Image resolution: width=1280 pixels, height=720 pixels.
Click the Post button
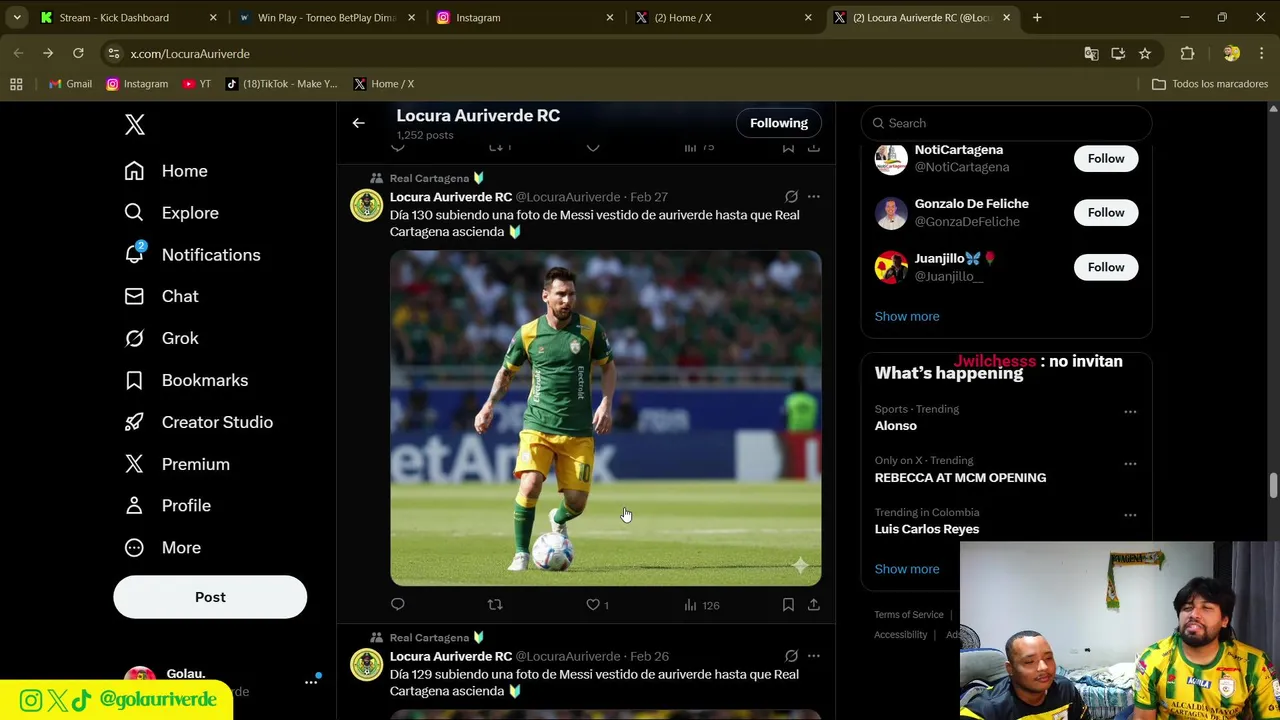[x=210, y=597]
